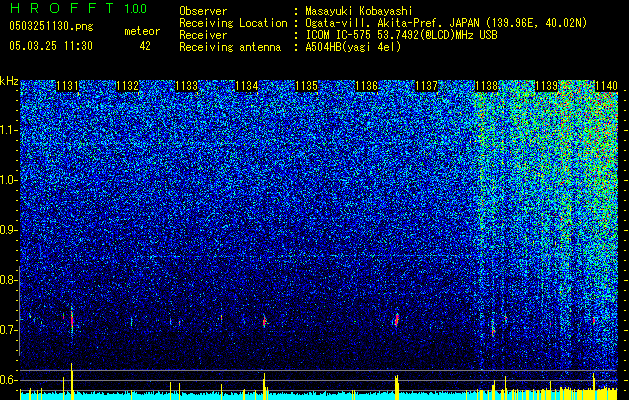Click the meteor label

click(x=142, y=31)
